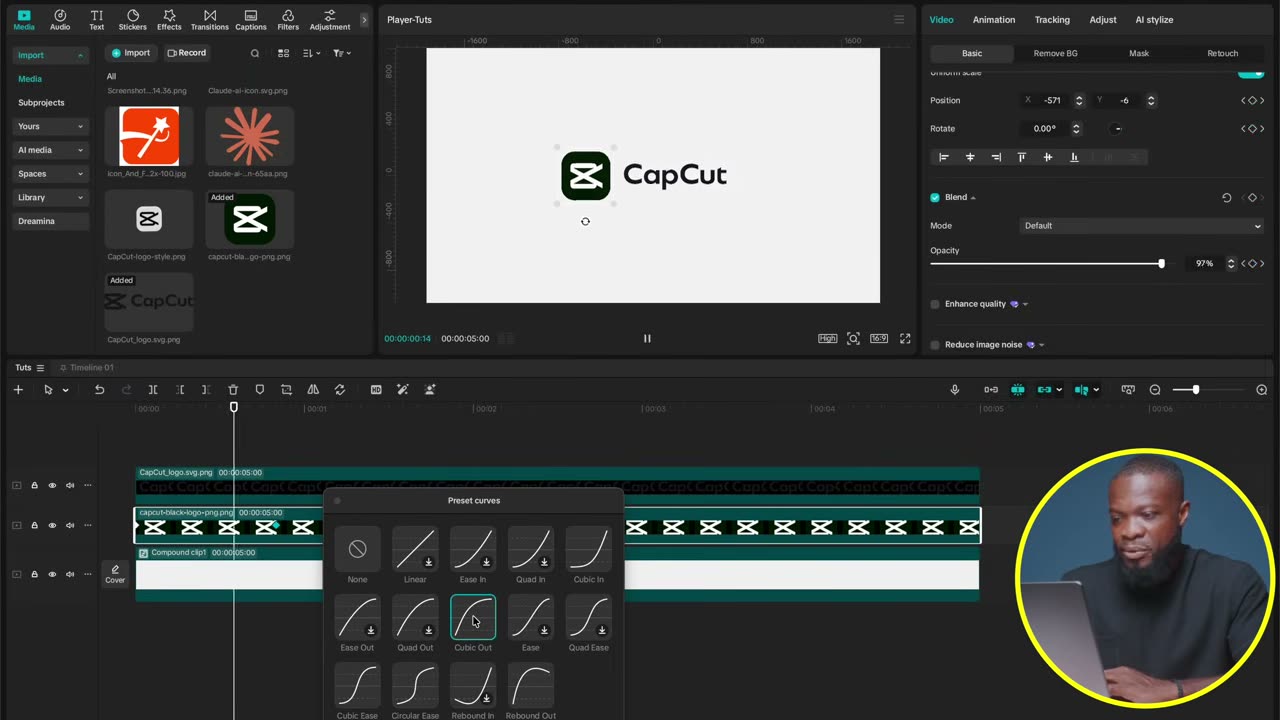Switch to the Adjust tab
The width and height of the screenshot is (1280, 720).
(1103, 20)
